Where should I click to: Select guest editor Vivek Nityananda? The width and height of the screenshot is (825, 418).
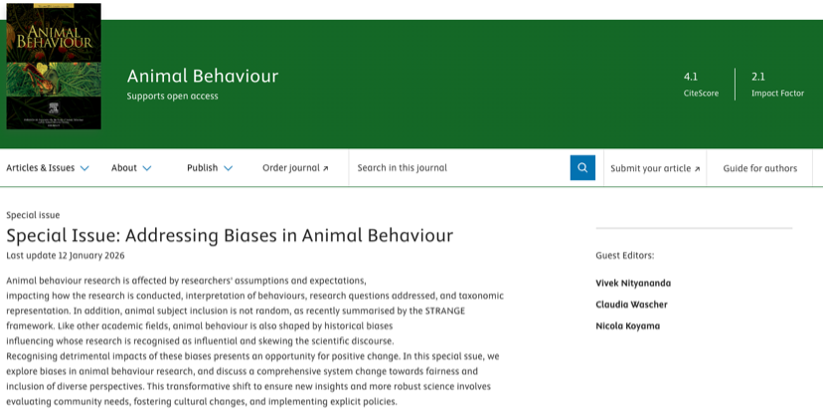pyautogui.click(x=633, y=283)
